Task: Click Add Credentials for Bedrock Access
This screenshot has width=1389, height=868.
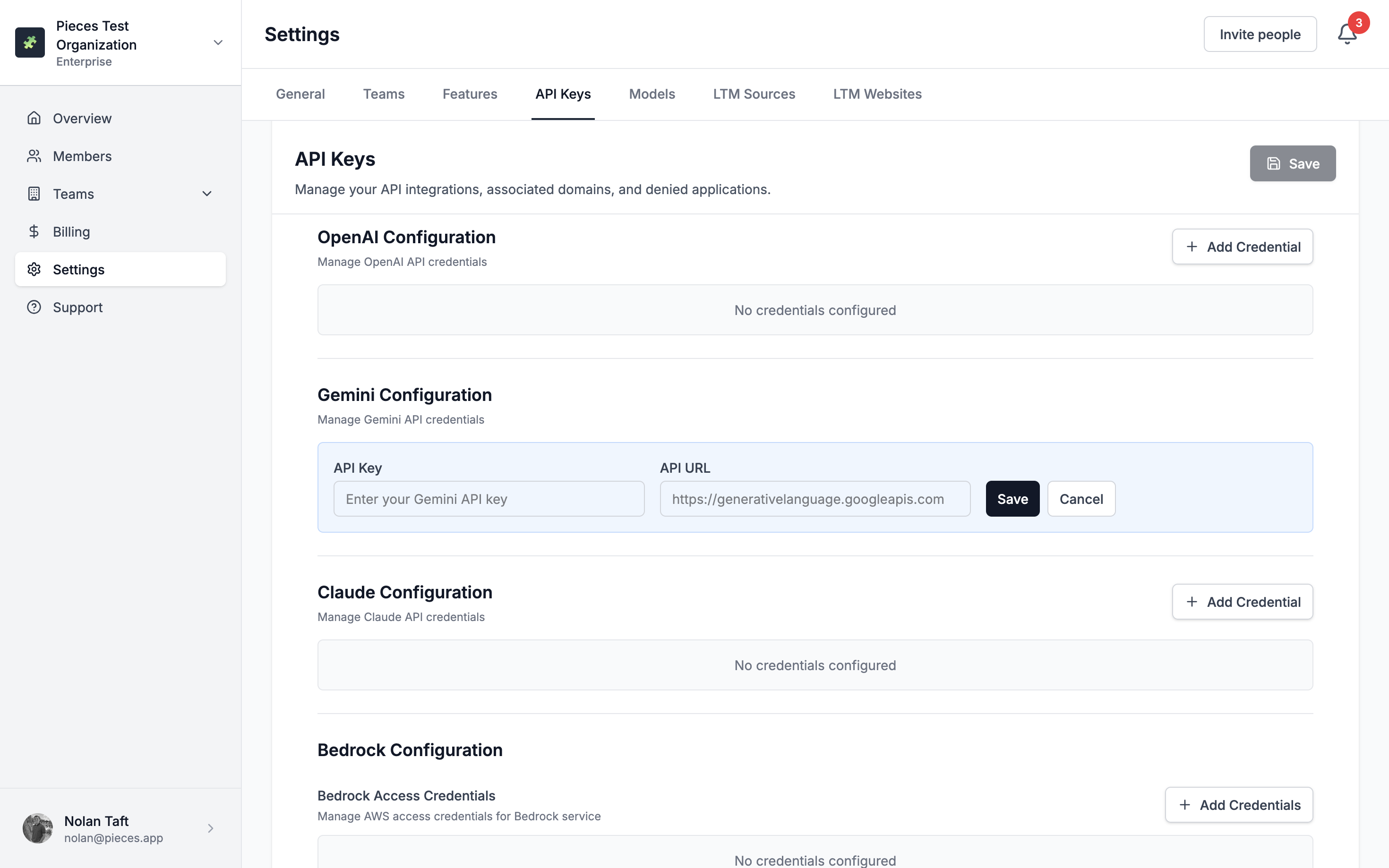Action: pyautogui.click(x=1239, y=805)
